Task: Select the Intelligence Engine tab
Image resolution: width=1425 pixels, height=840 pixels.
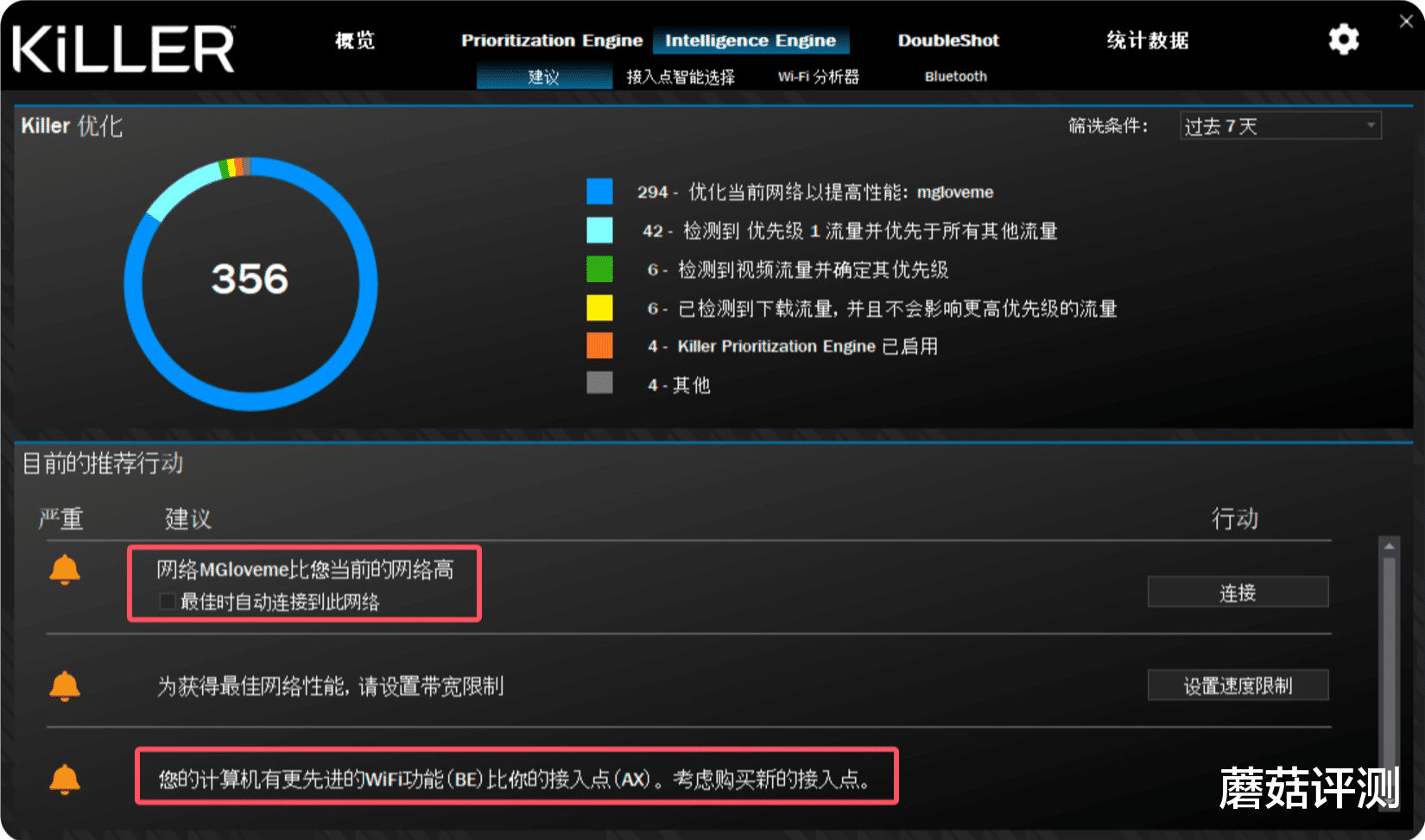Action: 750,41
